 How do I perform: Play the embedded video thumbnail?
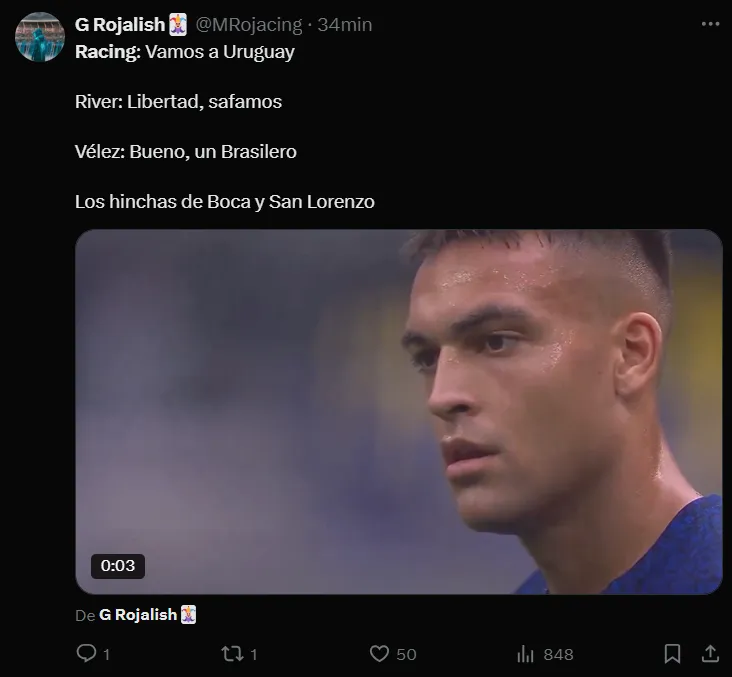(x=398, y=410)
